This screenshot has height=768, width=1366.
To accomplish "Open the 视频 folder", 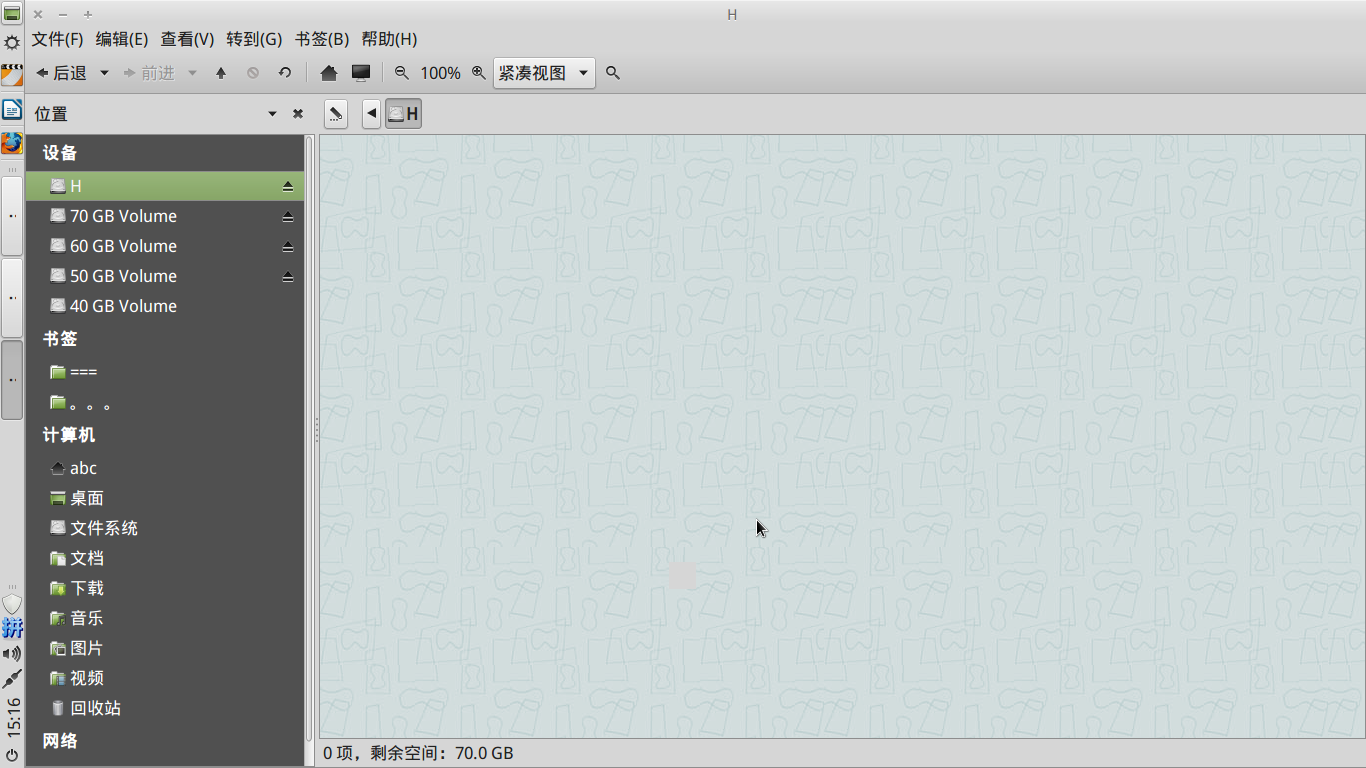I will point(165,678).
